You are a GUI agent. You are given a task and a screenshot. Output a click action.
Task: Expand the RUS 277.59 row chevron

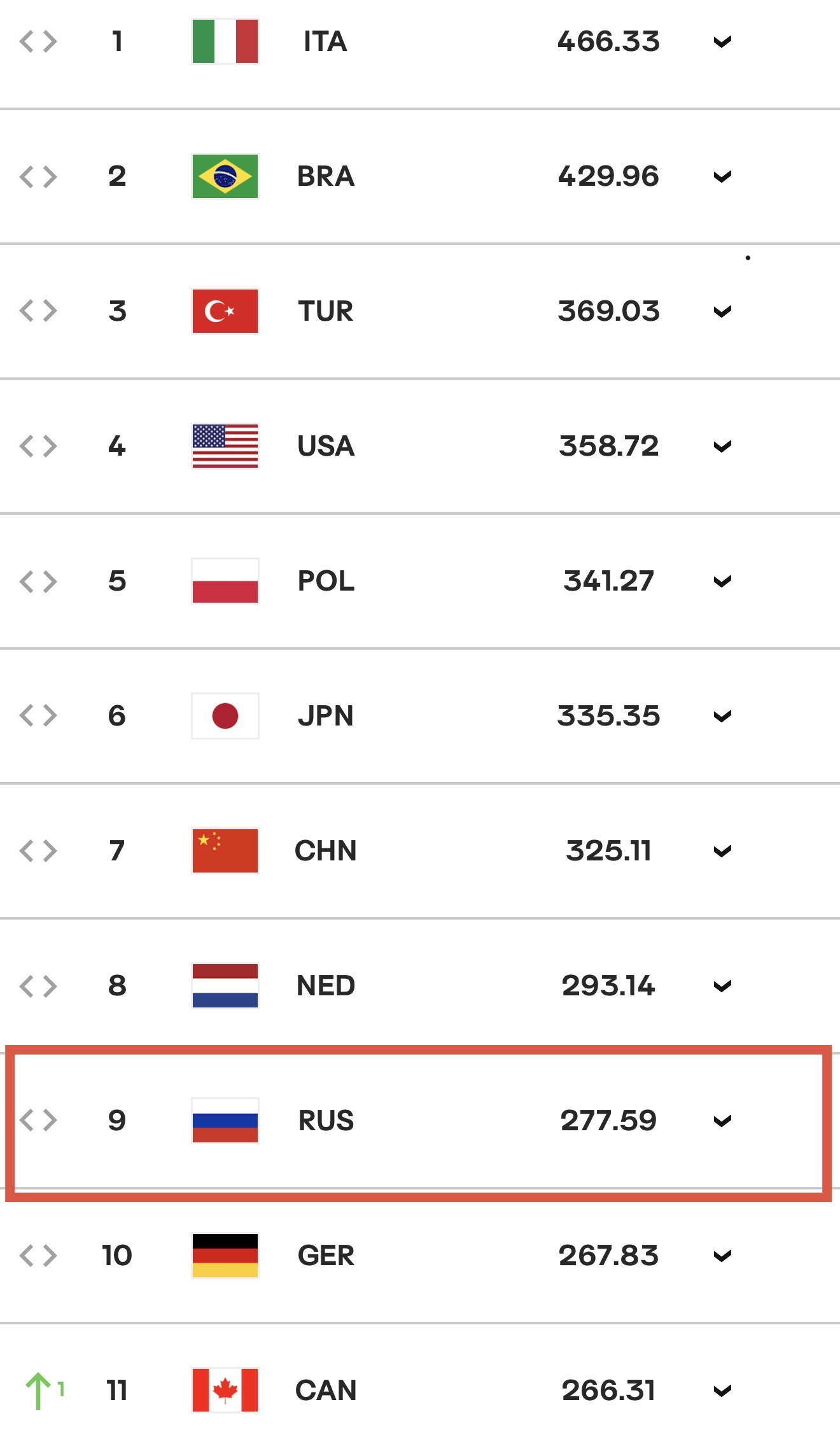tap(722, 1121)
